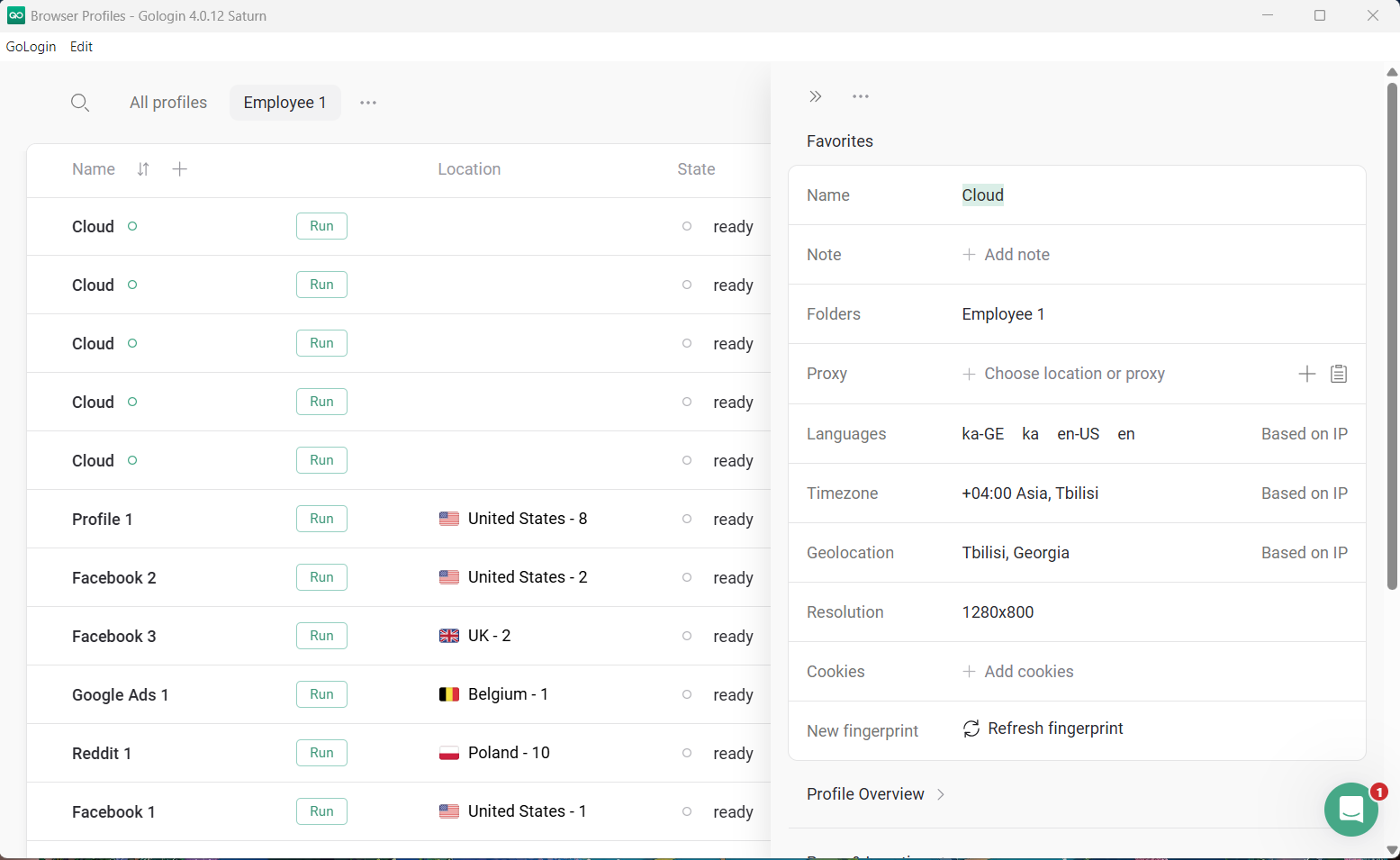Click state circle in Facebook 3 row

(687, 636)
